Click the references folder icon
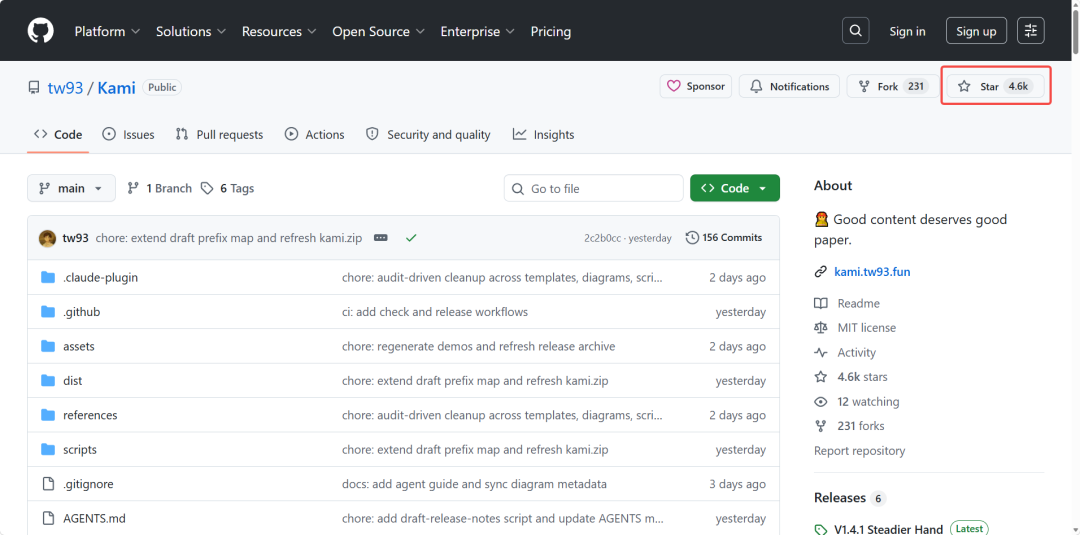The height and width of the screenshot is (535, 1080). [x=48, y=415]
